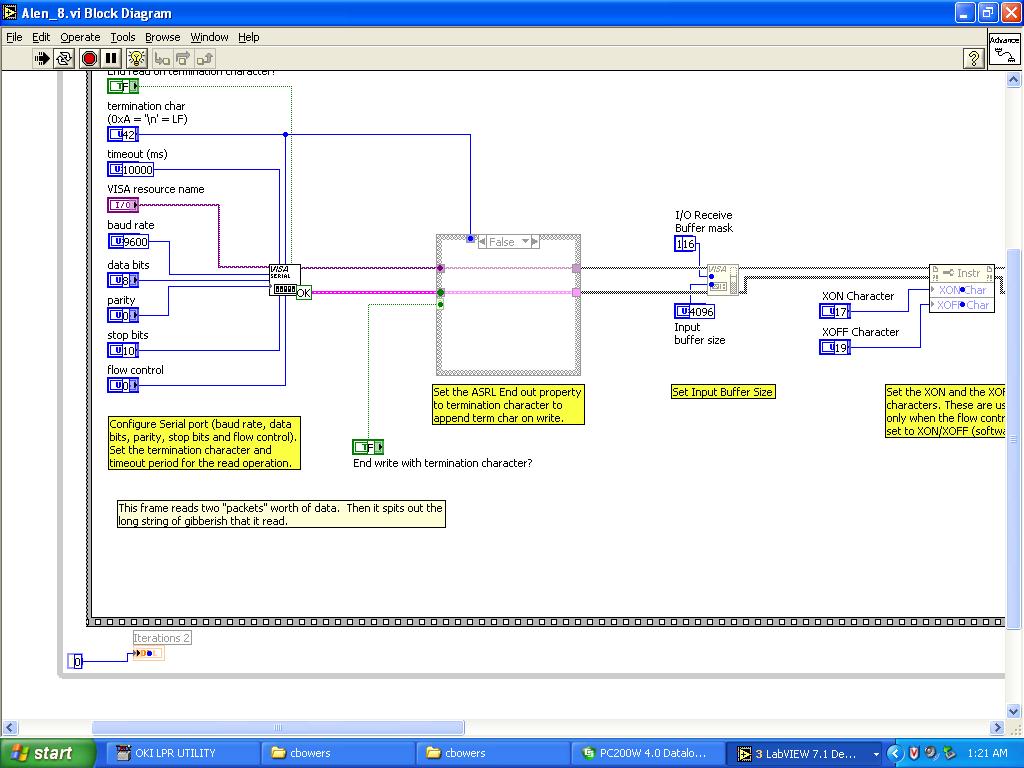Select the VISA Set Buffer Size node
The image size is (1024, 768).
tap(722, 280)
